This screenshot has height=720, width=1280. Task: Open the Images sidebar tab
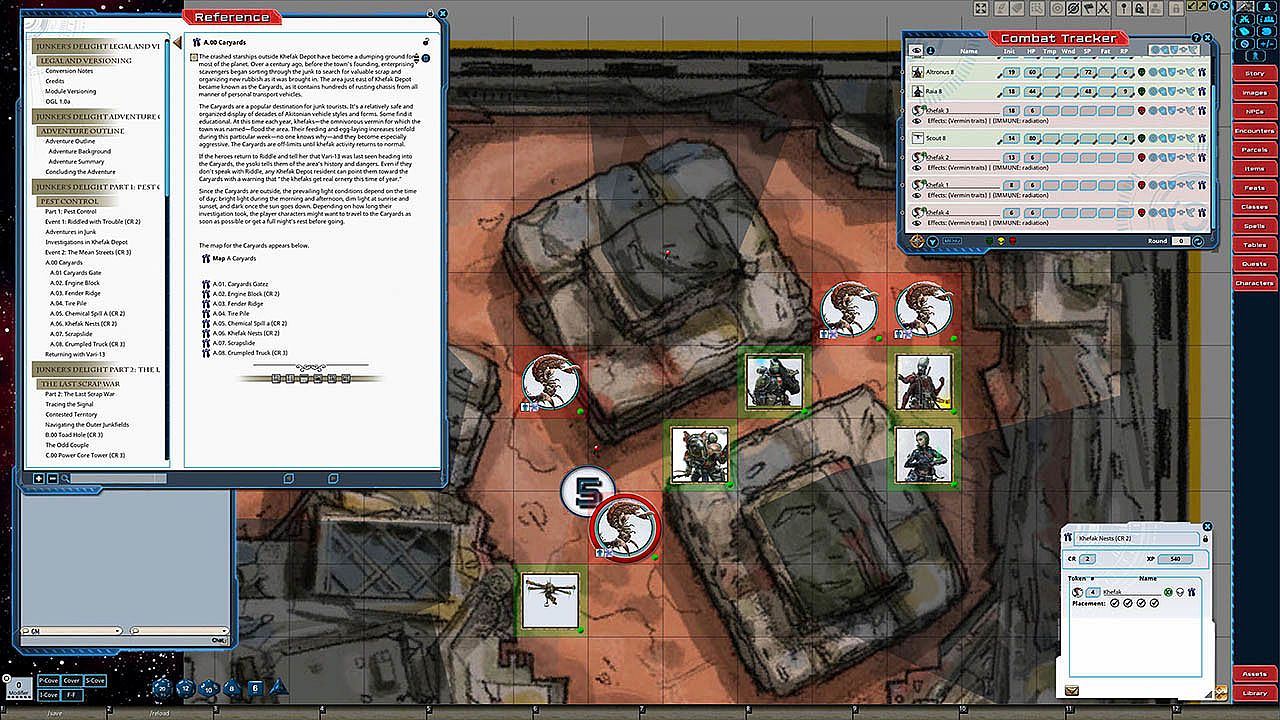pos(1254,93)
